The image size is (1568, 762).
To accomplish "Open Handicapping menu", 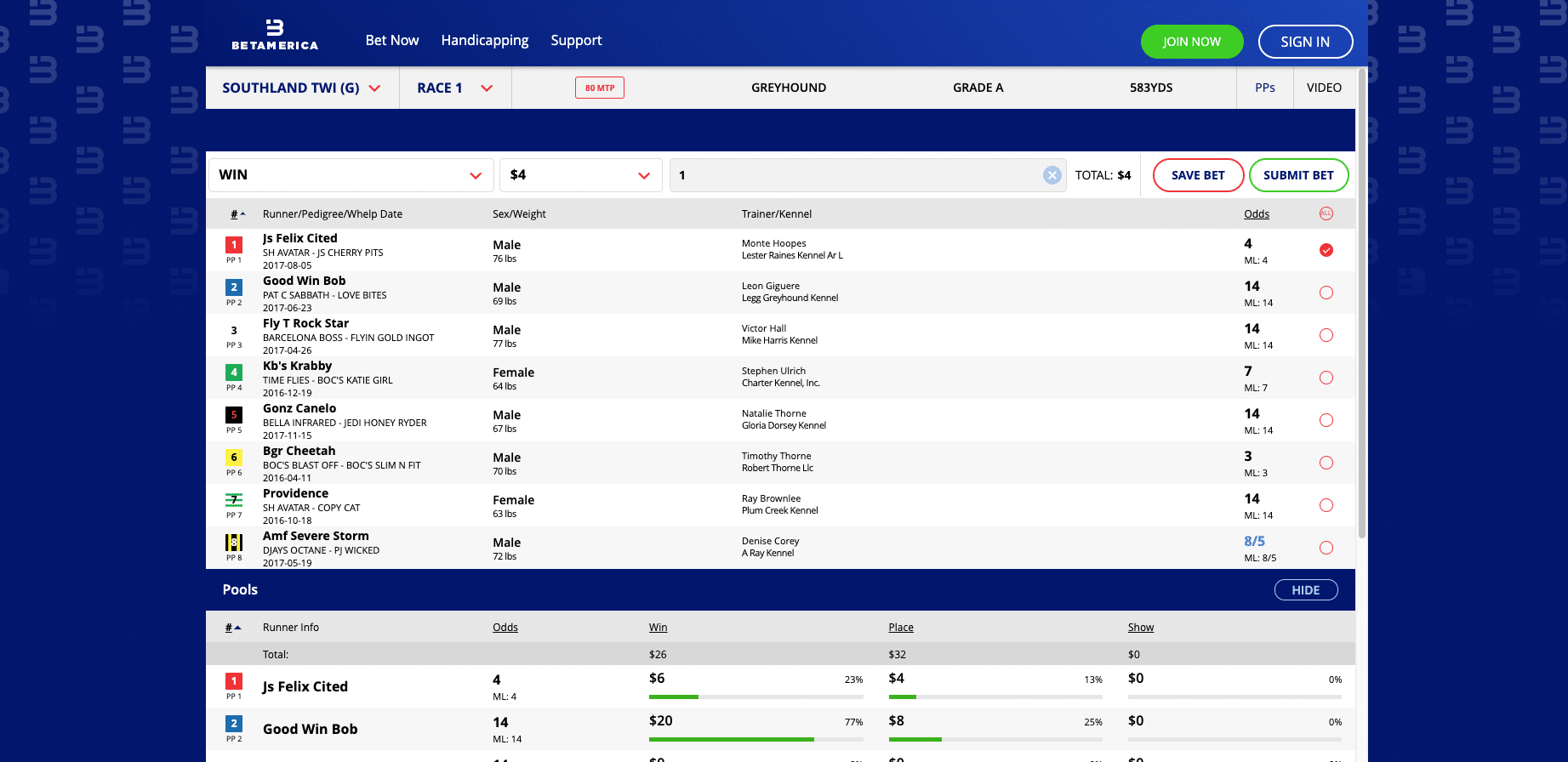I will tap(485, 40).
